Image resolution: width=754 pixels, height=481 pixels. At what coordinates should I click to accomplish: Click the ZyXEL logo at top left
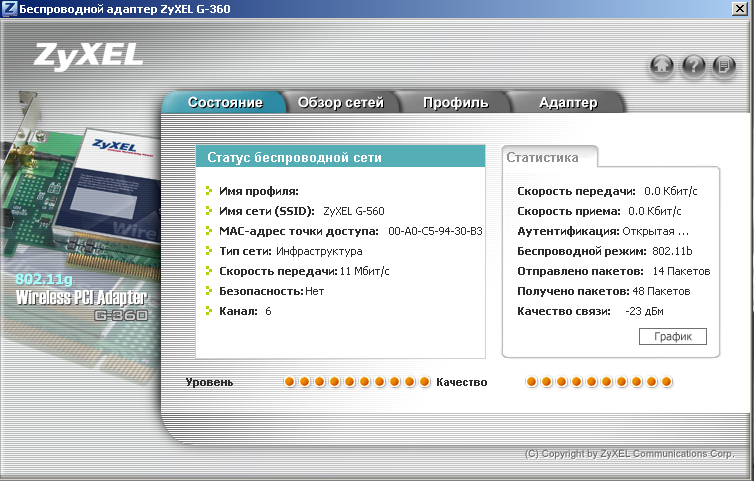tap(88, 56)
